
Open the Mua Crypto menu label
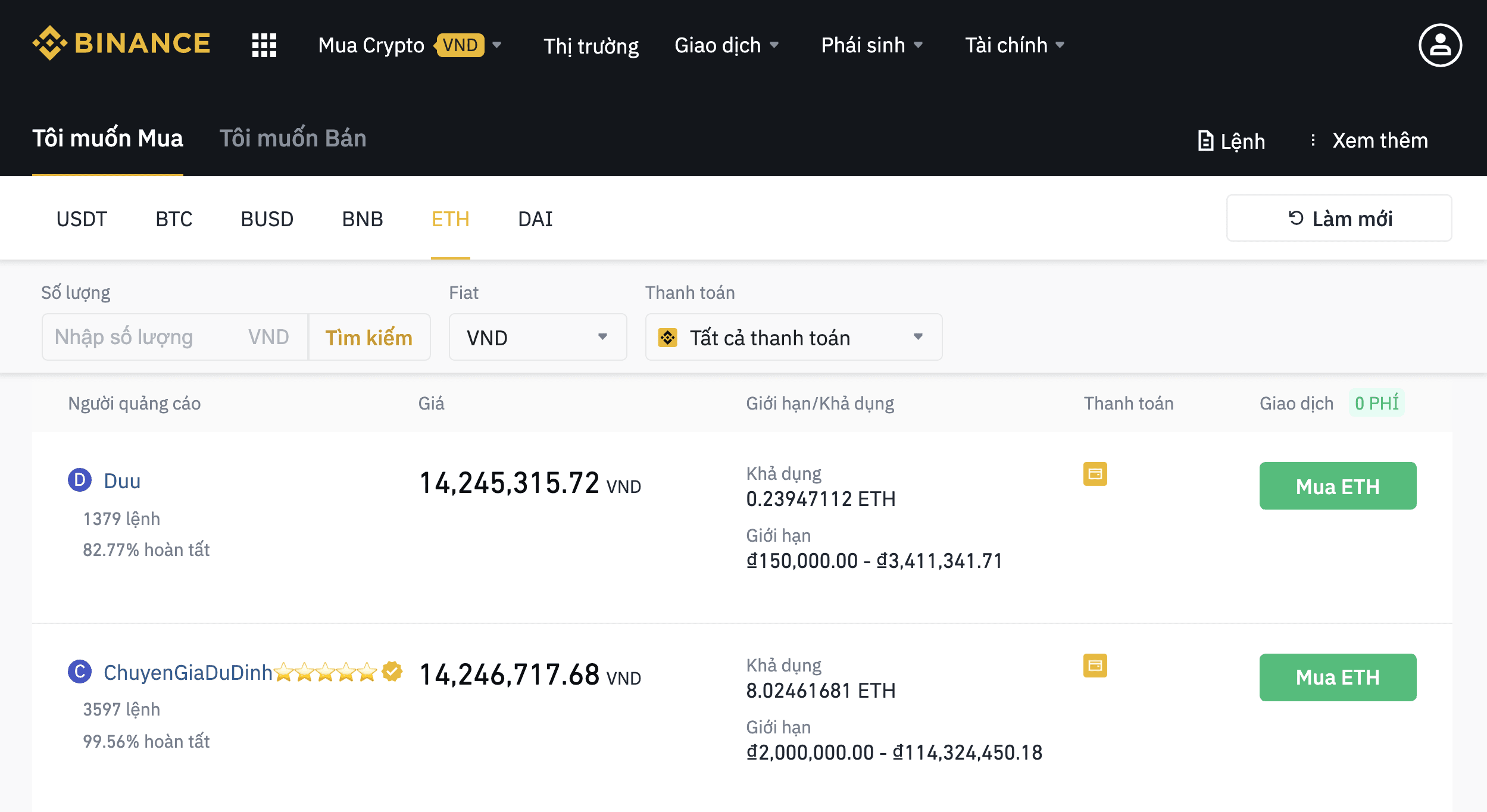click(x=371, y=45)
